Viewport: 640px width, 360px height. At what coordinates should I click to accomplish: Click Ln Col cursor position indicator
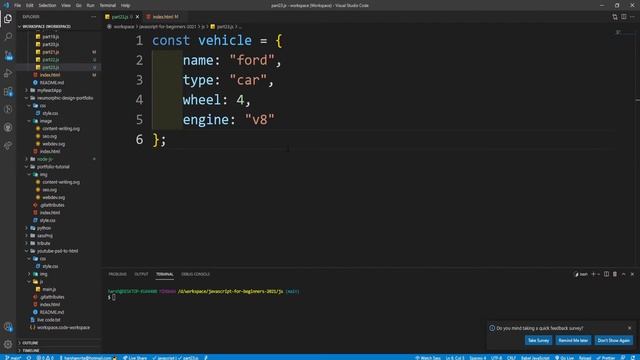coord(455,358)
